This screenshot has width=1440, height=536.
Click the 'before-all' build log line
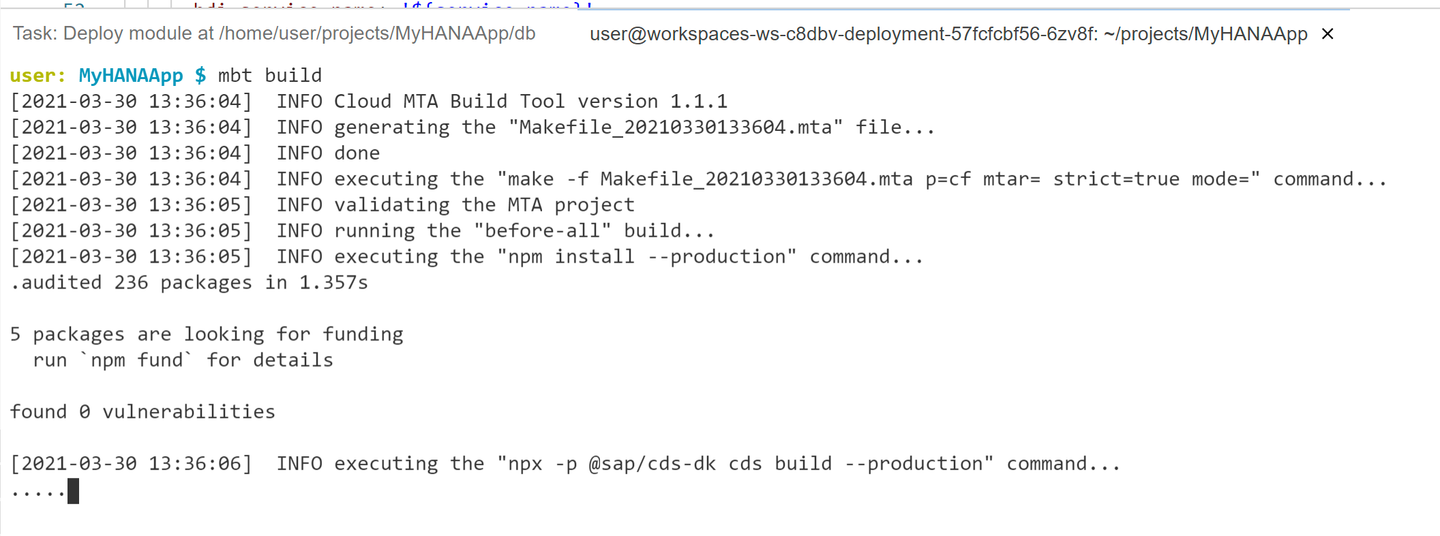(362, 231)
